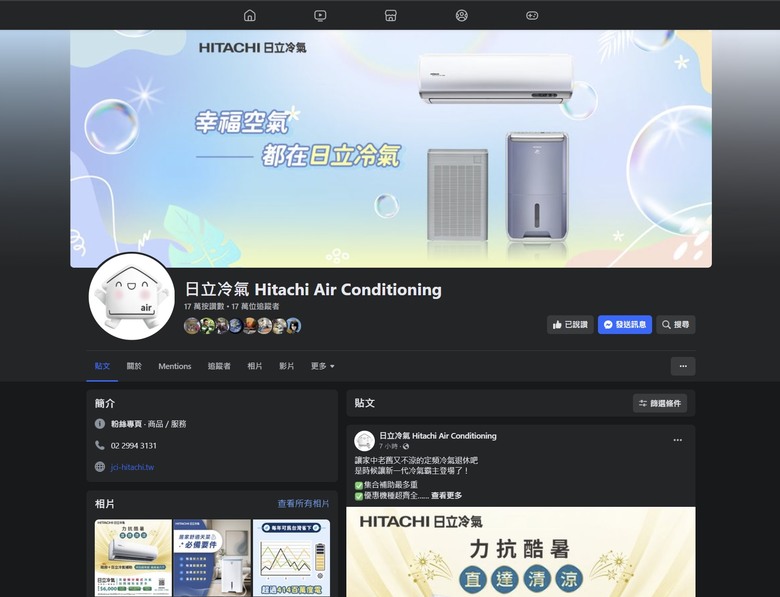The image size is (780, 597).
Task: Click the first follower avatar
Action: 192,326
